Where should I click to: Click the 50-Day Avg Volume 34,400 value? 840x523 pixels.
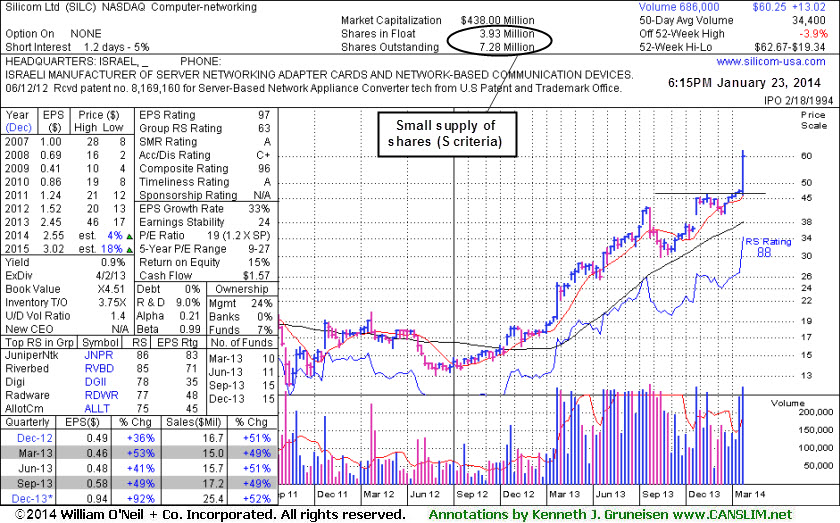(x=808, y=20)
